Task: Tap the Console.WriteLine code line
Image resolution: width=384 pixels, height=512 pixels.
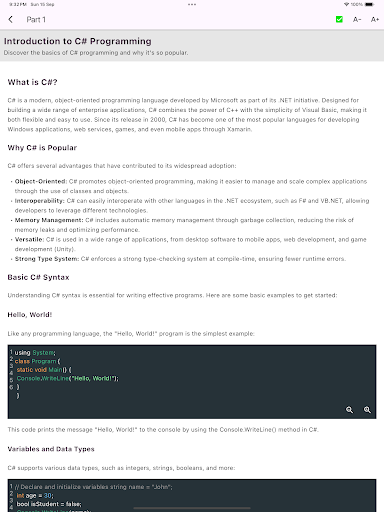Action: pos(67,378)
